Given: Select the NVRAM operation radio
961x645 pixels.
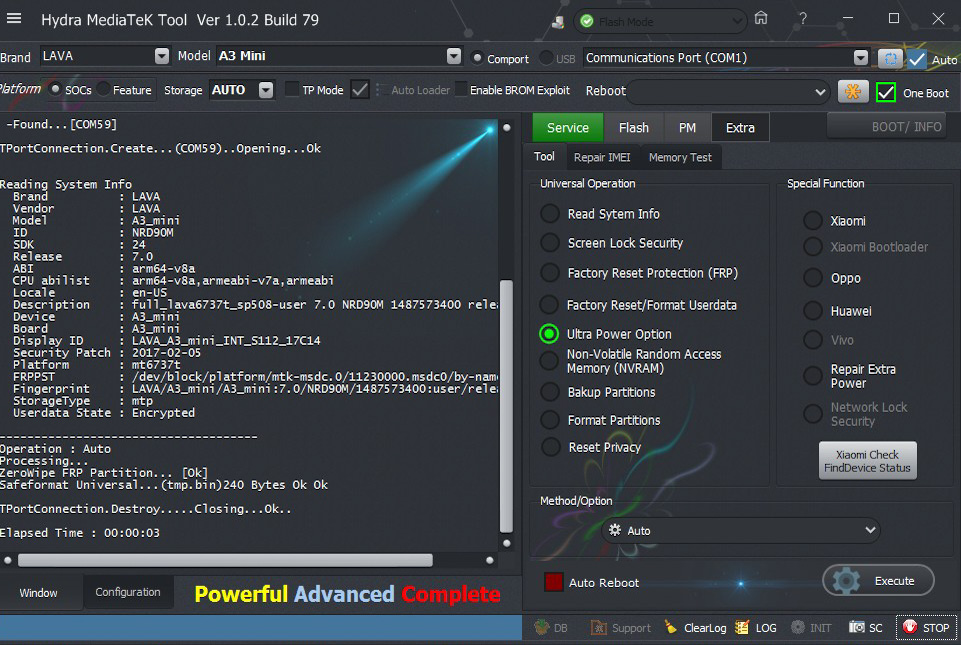Looking at the screenshot, I should (549, 361).
